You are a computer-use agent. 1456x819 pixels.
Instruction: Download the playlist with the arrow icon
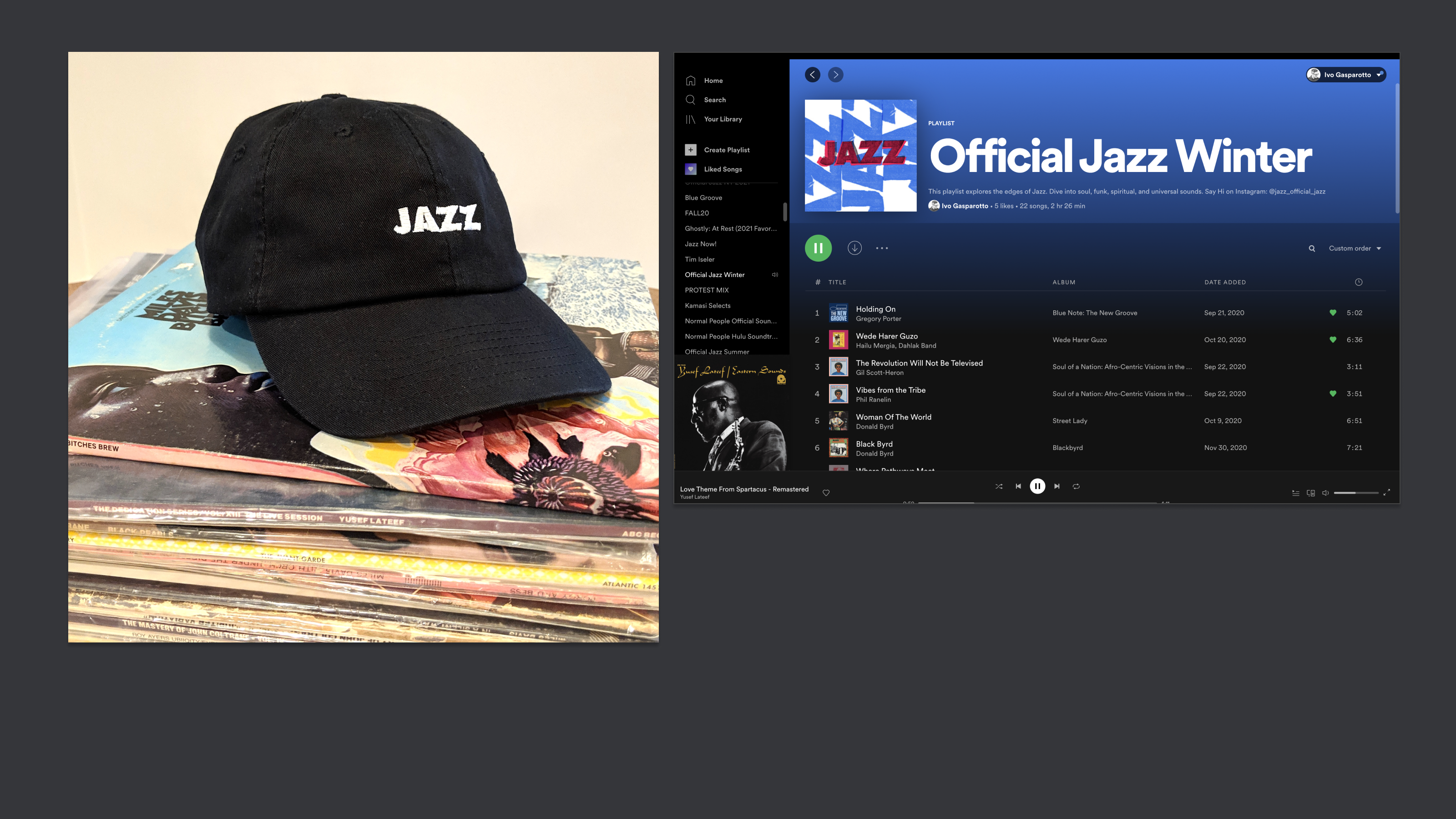854,248
